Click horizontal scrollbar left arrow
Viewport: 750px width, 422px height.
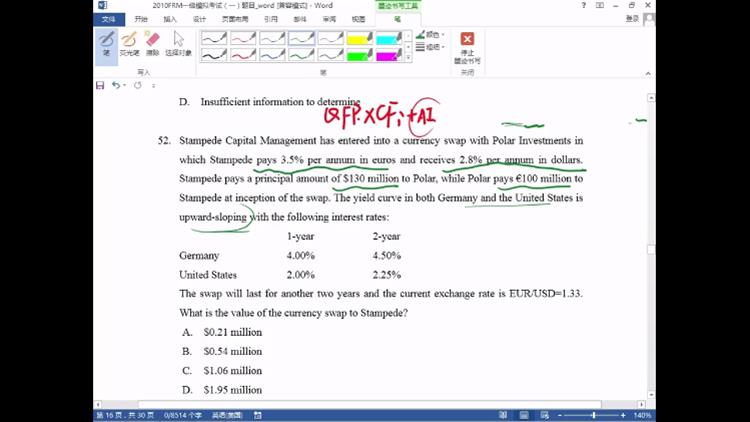click(x=98, y=404)
